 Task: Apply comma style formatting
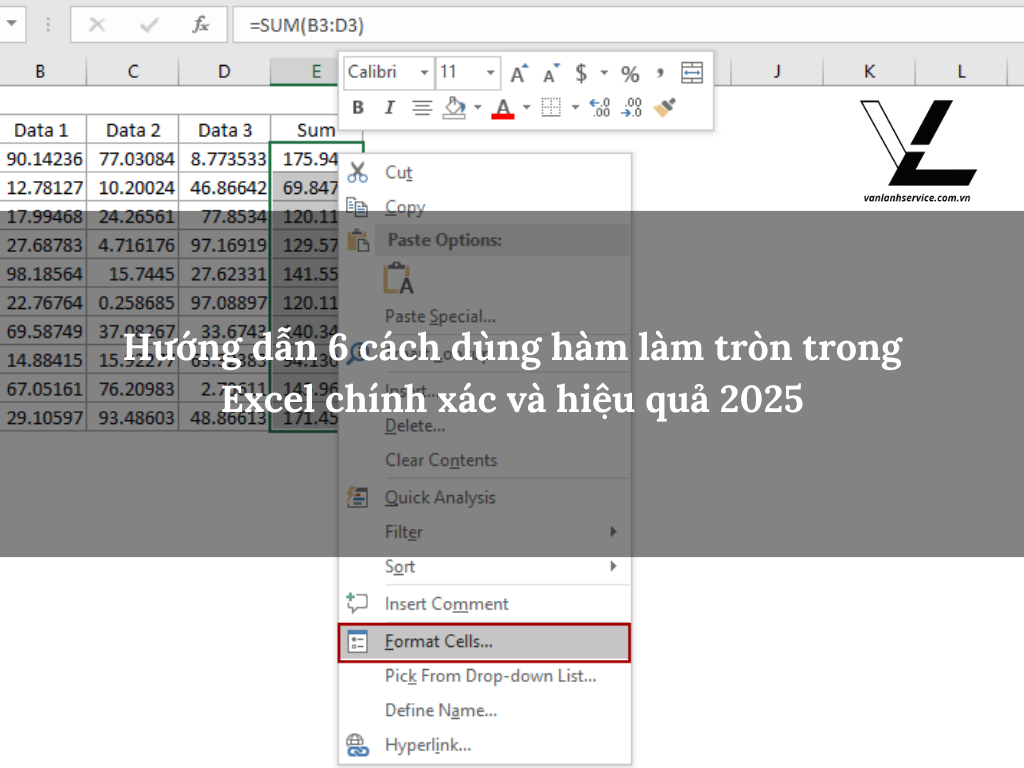coord(660,72)
